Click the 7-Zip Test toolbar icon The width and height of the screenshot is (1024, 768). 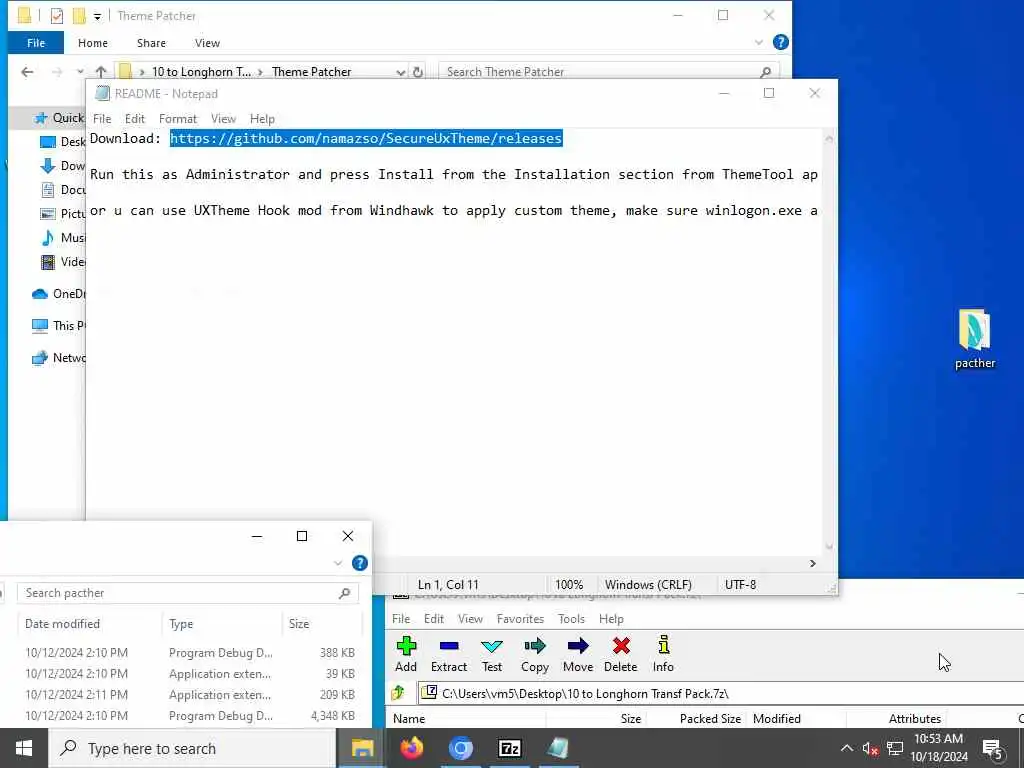point(492,654)
